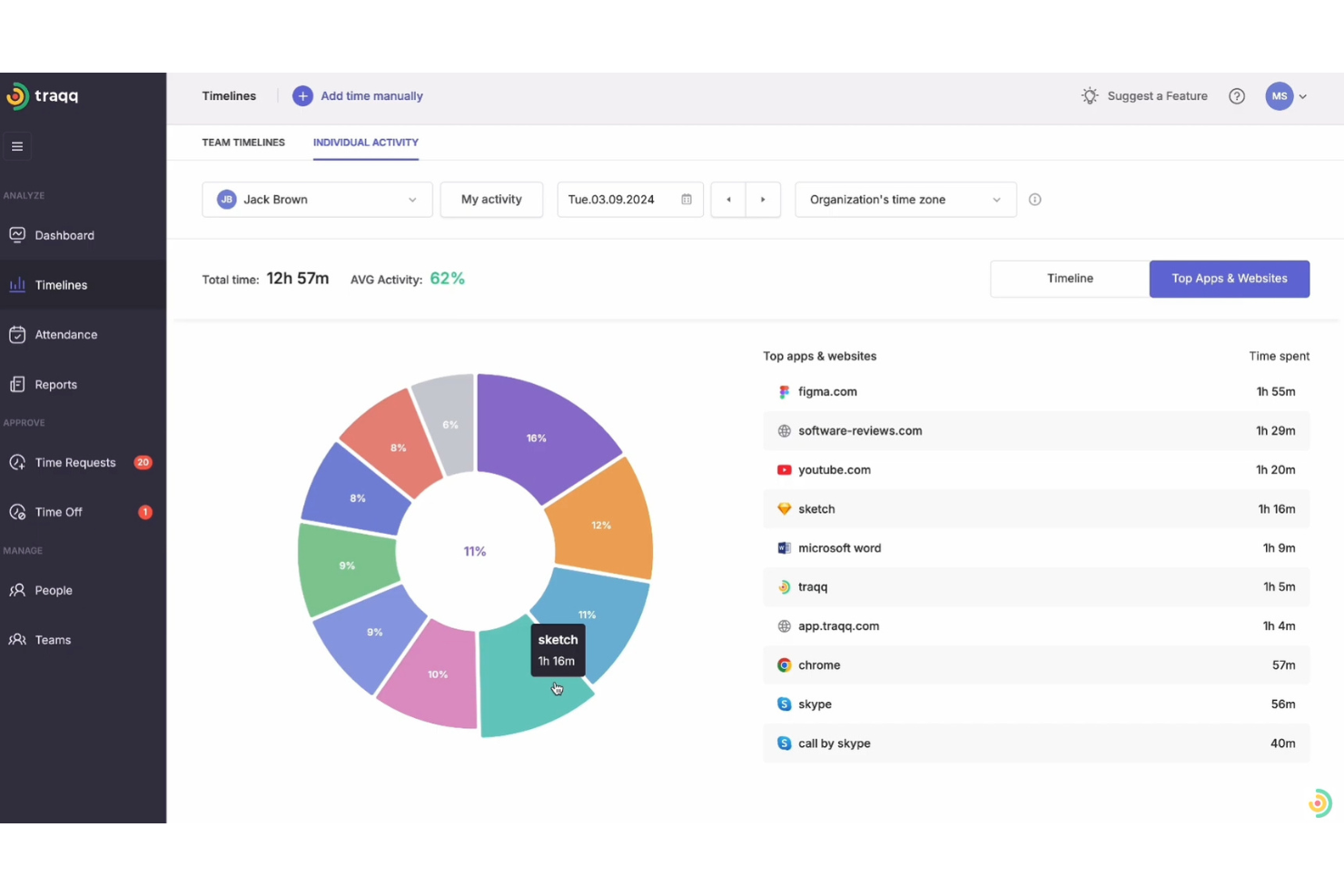Click the time zone info icon
This screenshot has height=896, width=1344.
[1034, 200]
